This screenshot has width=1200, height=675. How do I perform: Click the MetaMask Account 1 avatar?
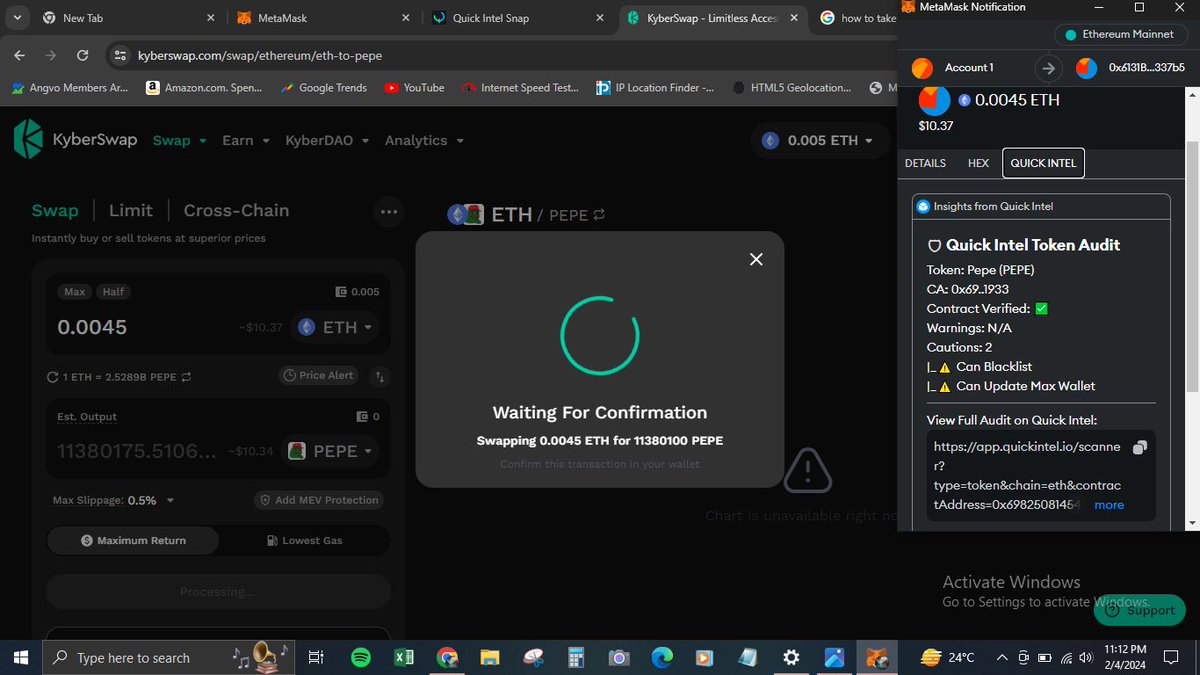[922, 68]
